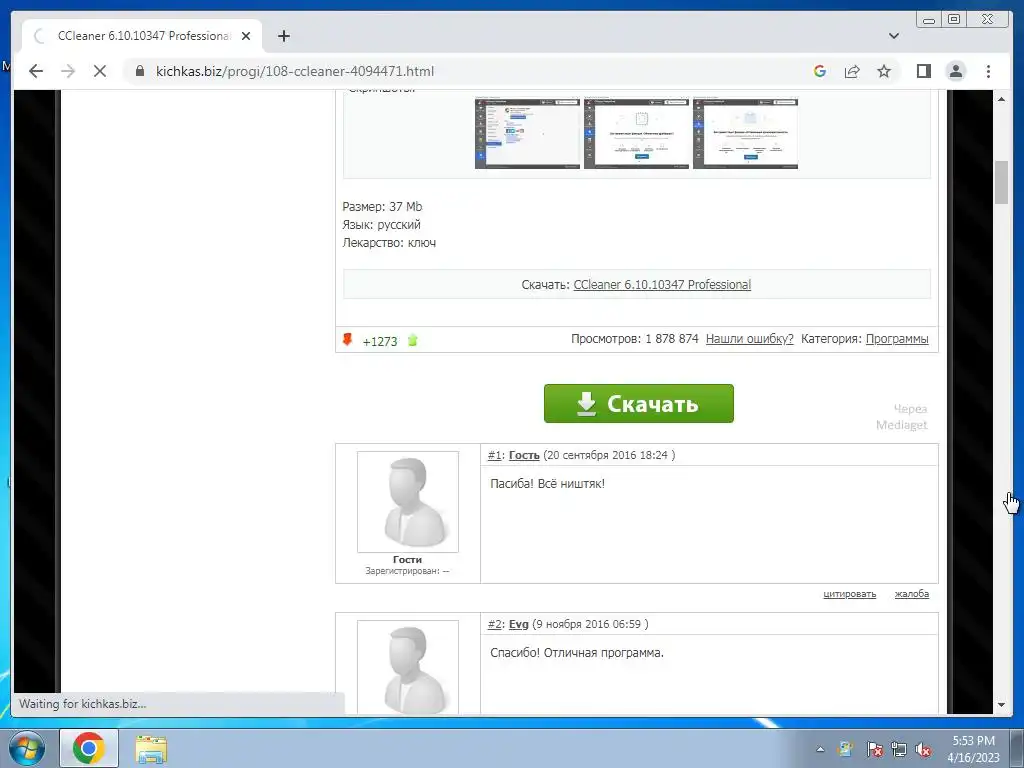Upvote with the green thumbs-up icon
The image size is (1024, 768).
413,340
